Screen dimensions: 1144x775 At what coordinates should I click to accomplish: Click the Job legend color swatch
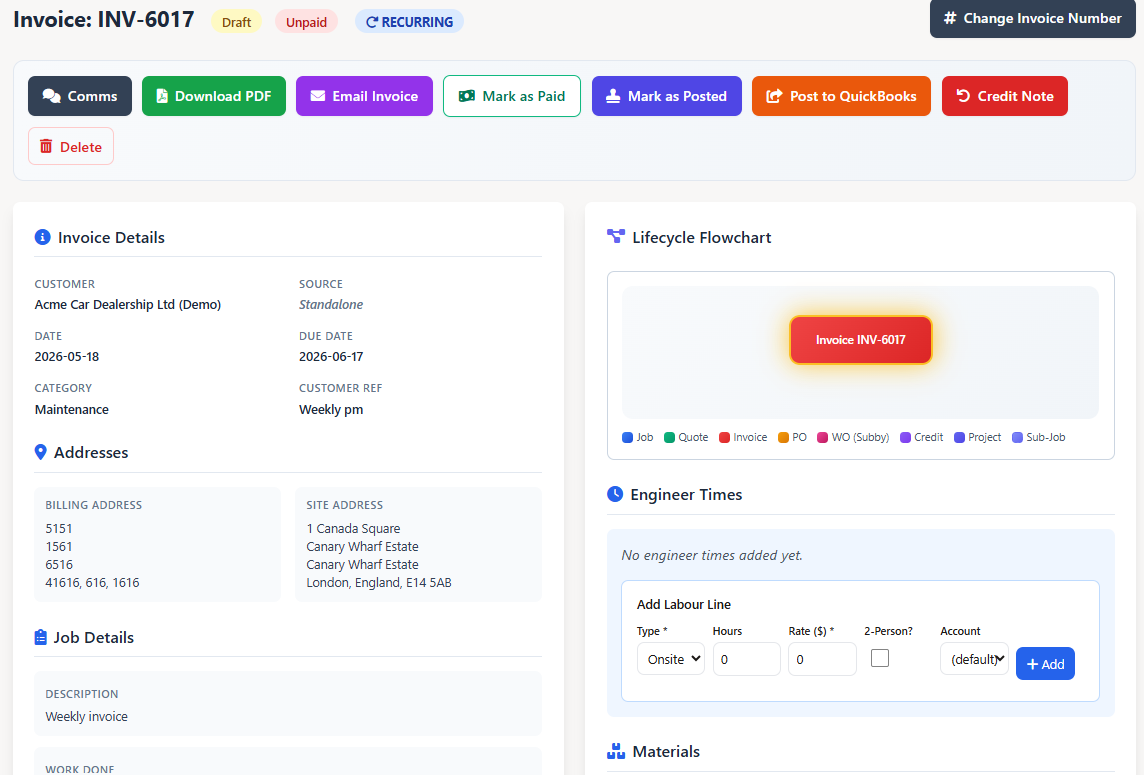[x=627, y=437]
